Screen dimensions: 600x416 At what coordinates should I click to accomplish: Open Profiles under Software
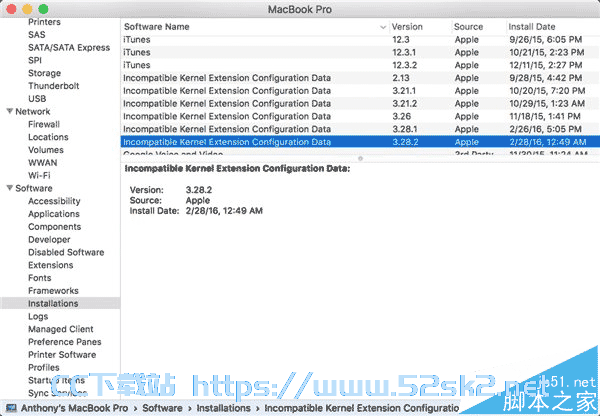[44, 367]
